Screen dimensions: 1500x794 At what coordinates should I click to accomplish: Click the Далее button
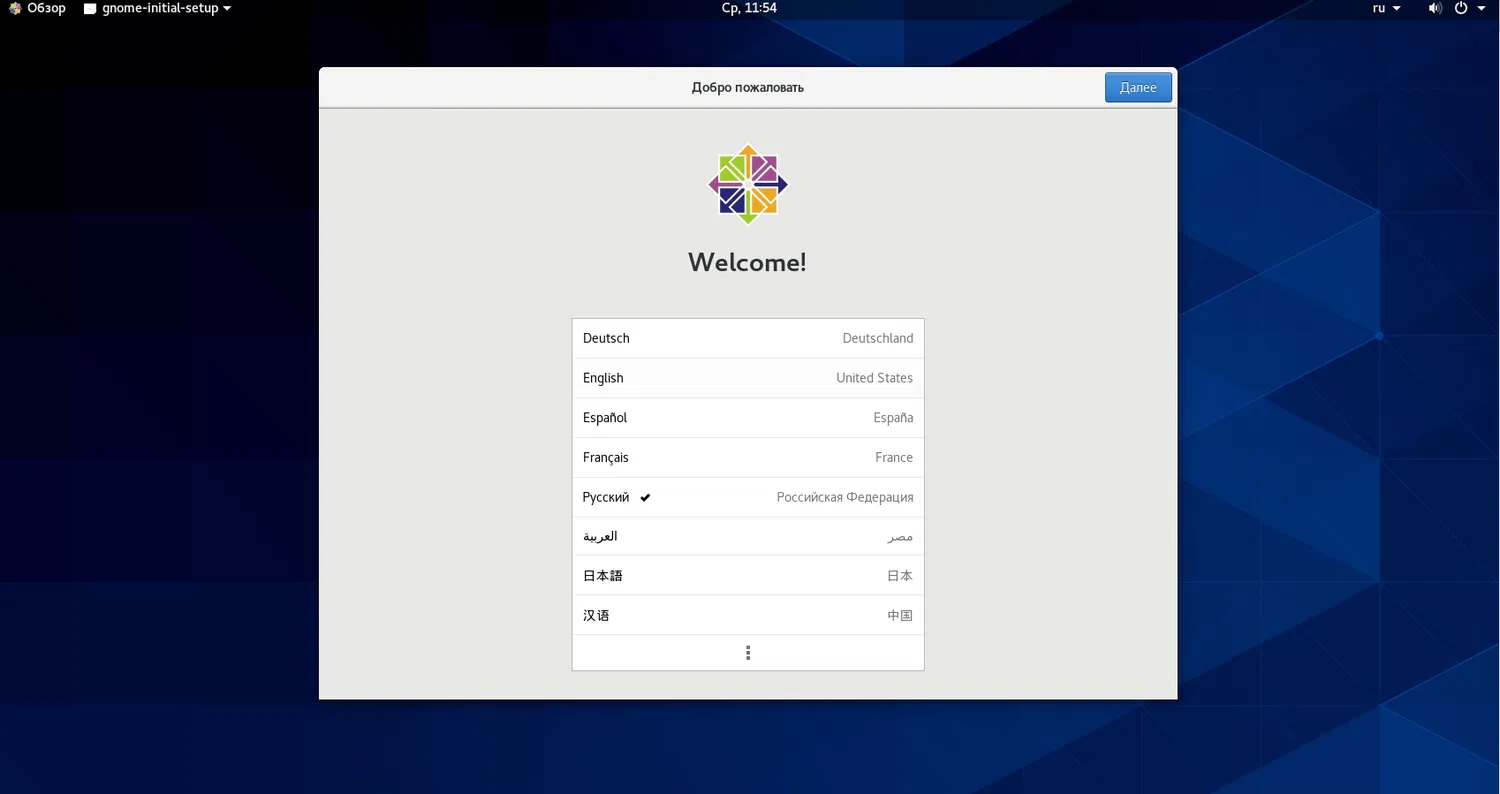1138,87
